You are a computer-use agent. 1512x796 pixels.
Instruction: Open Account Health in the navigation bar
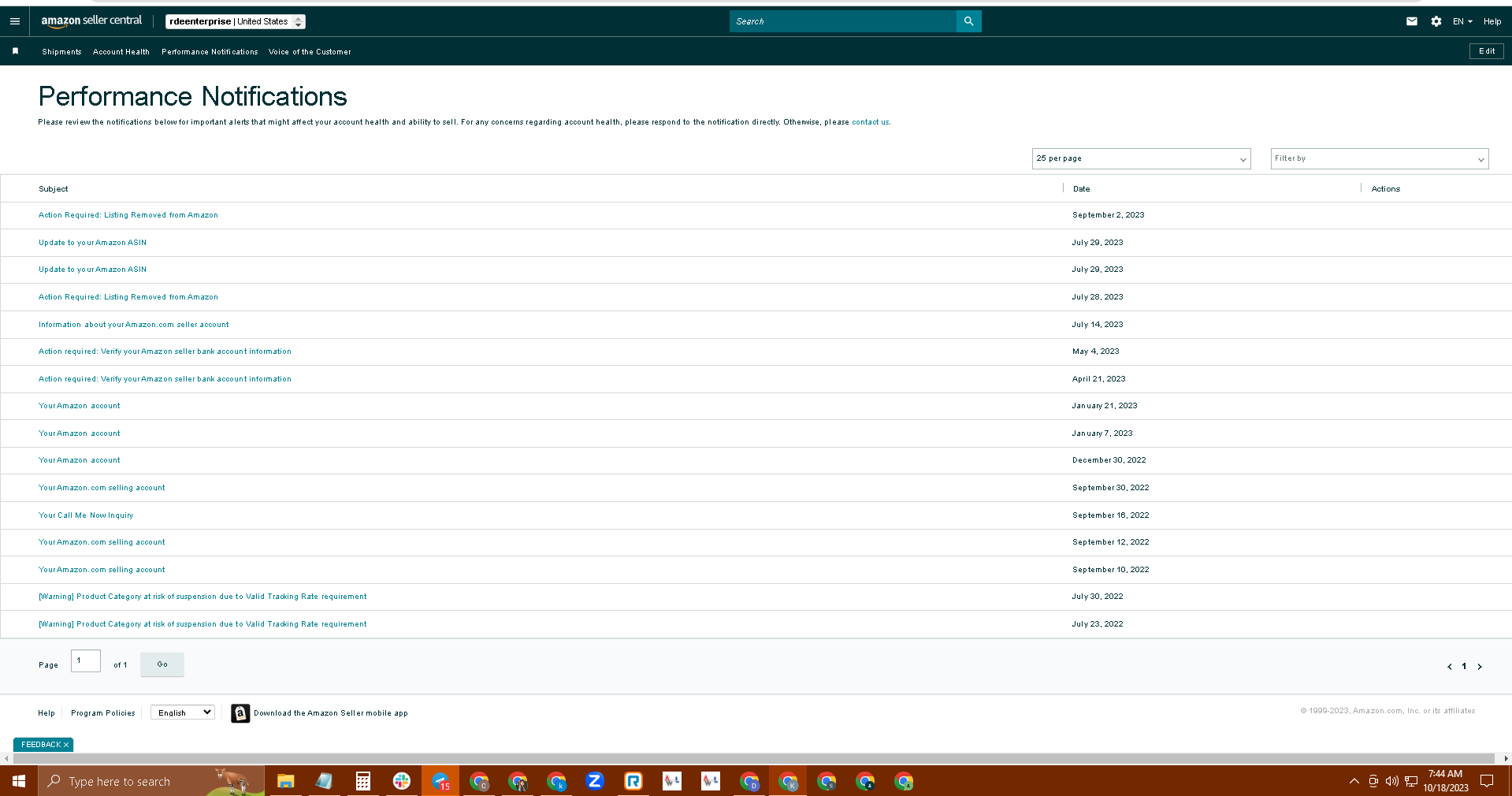click(x=121, y=52)
